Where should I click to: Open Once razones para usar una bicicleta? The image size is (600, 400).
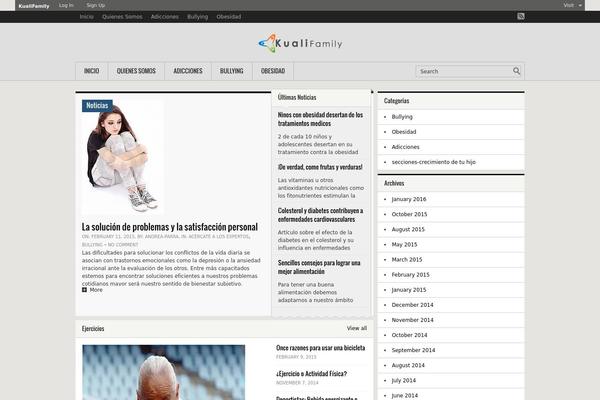click(x=321, y=348)
